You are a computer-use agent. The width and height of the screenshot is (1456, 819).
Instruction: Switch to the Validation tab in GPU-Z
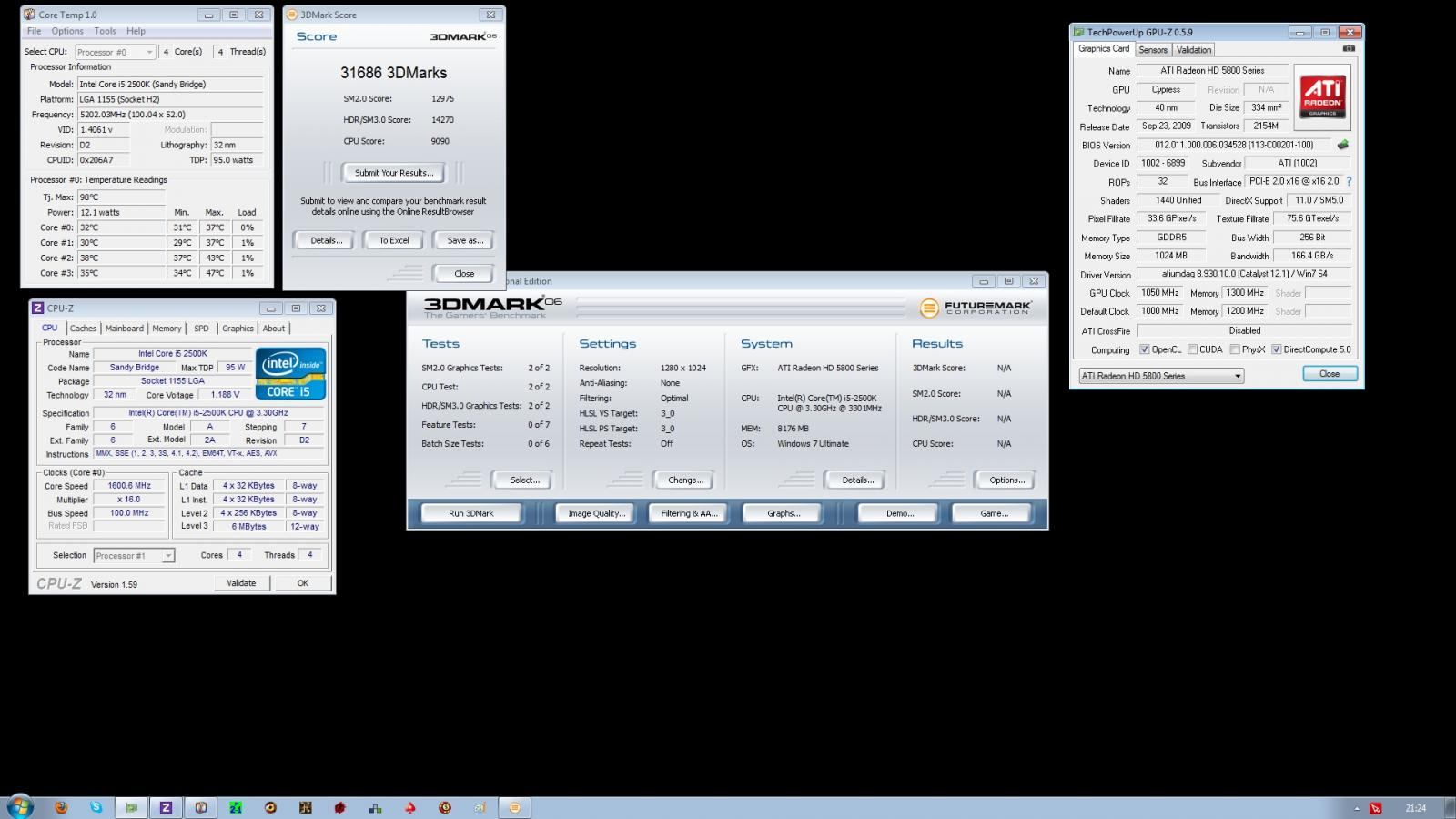click(x=1193, y=50)
